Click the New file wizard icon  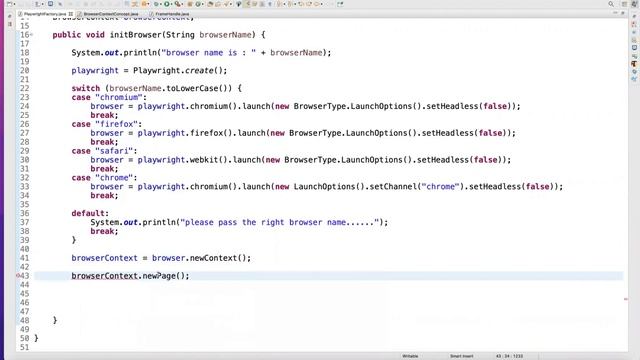pyautogui.click(x=9, y=4)
